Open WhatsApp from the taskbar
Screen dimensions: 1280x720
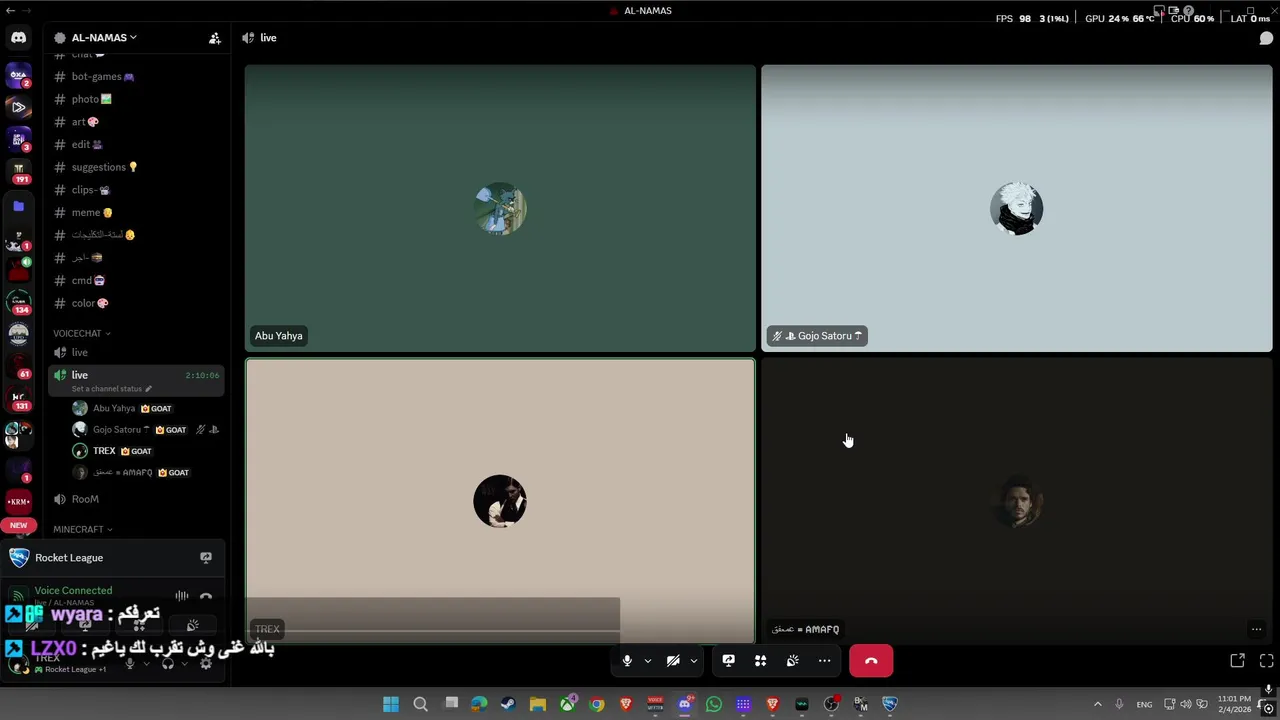pos(714,704)
